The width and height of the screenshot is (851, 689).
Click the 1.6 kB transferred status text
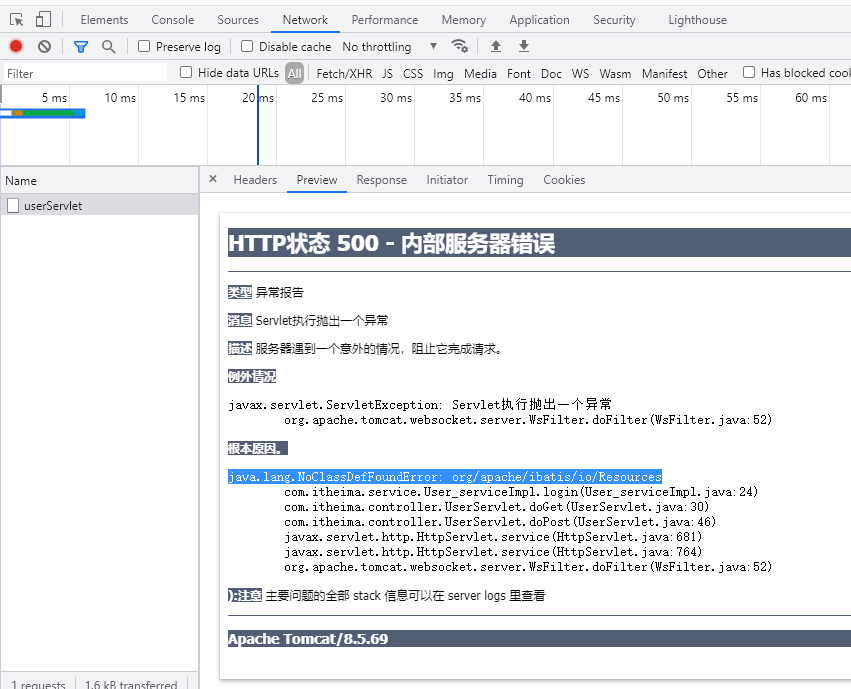click(x=131, y=684)
